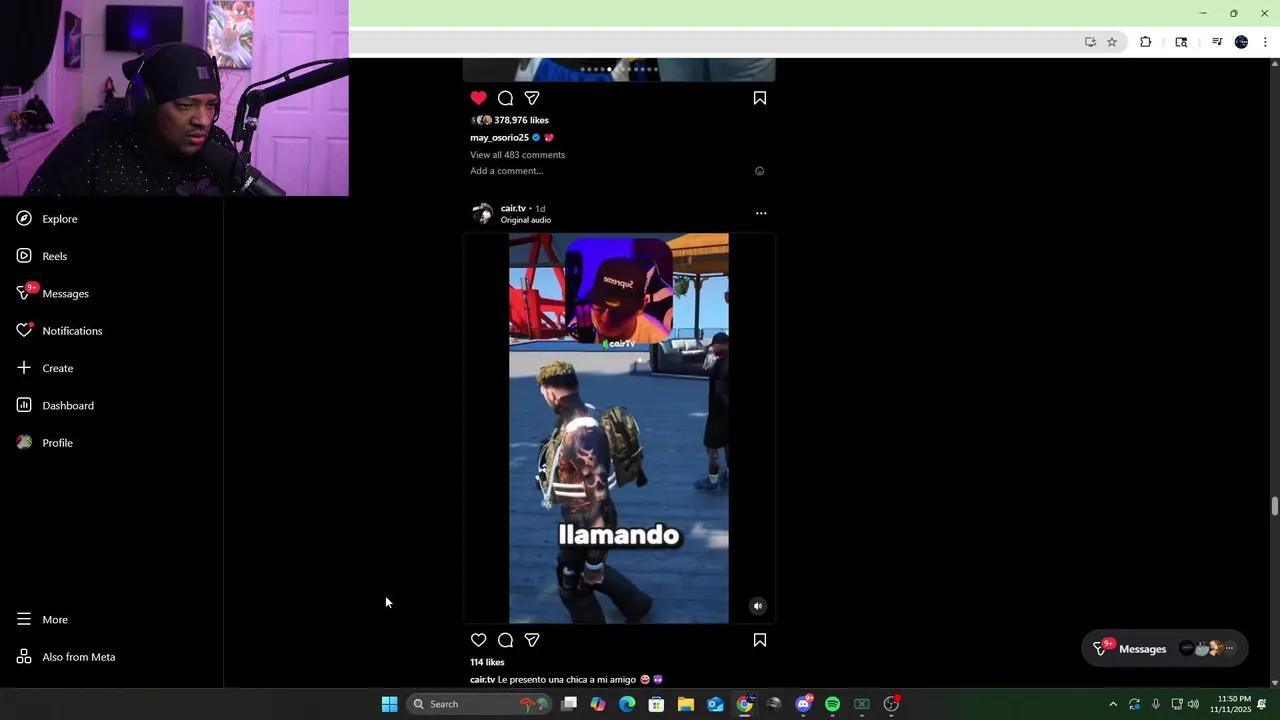This screenshot has height=720, width=1280.
Task: Open Microsoft Store from taskbar
Action: [x=656, y=704]
